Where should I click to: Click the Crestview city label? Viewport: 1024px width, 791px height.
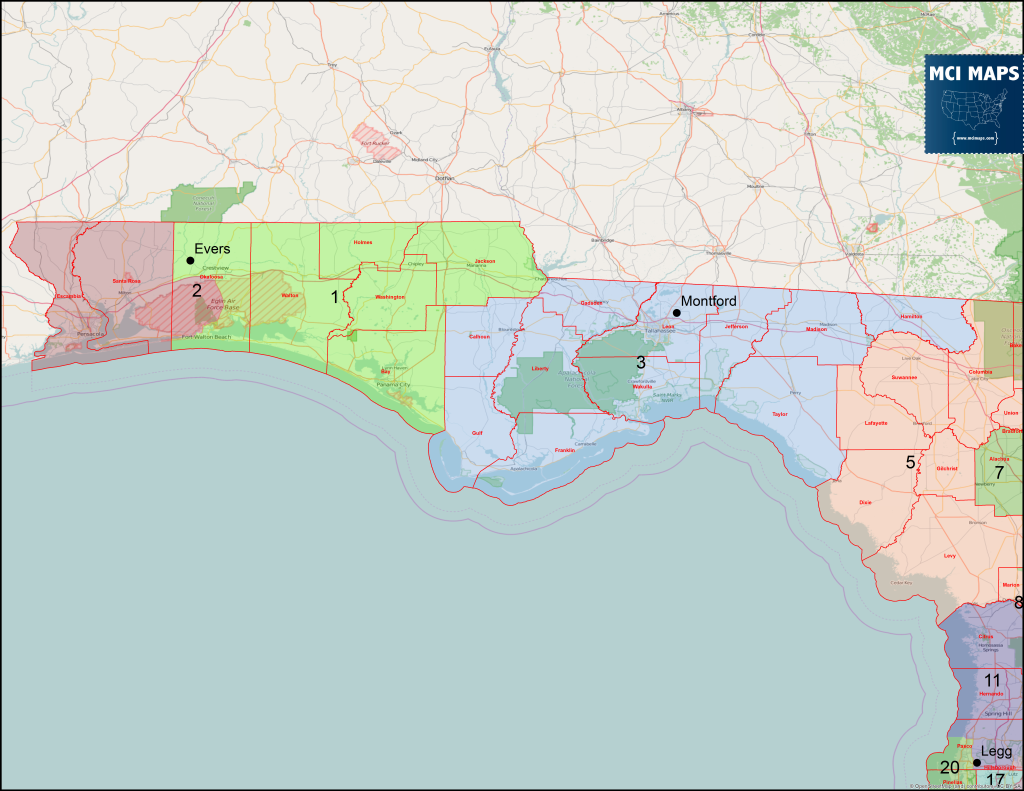(x=216, y=268)
